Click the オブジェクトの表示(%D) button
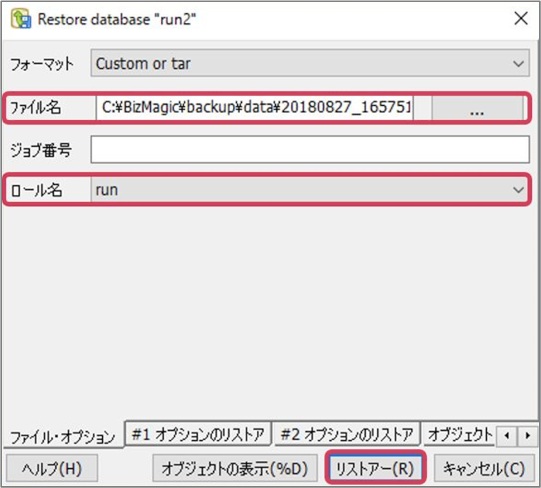The image size is (541, 488). (x=235, y=468)
